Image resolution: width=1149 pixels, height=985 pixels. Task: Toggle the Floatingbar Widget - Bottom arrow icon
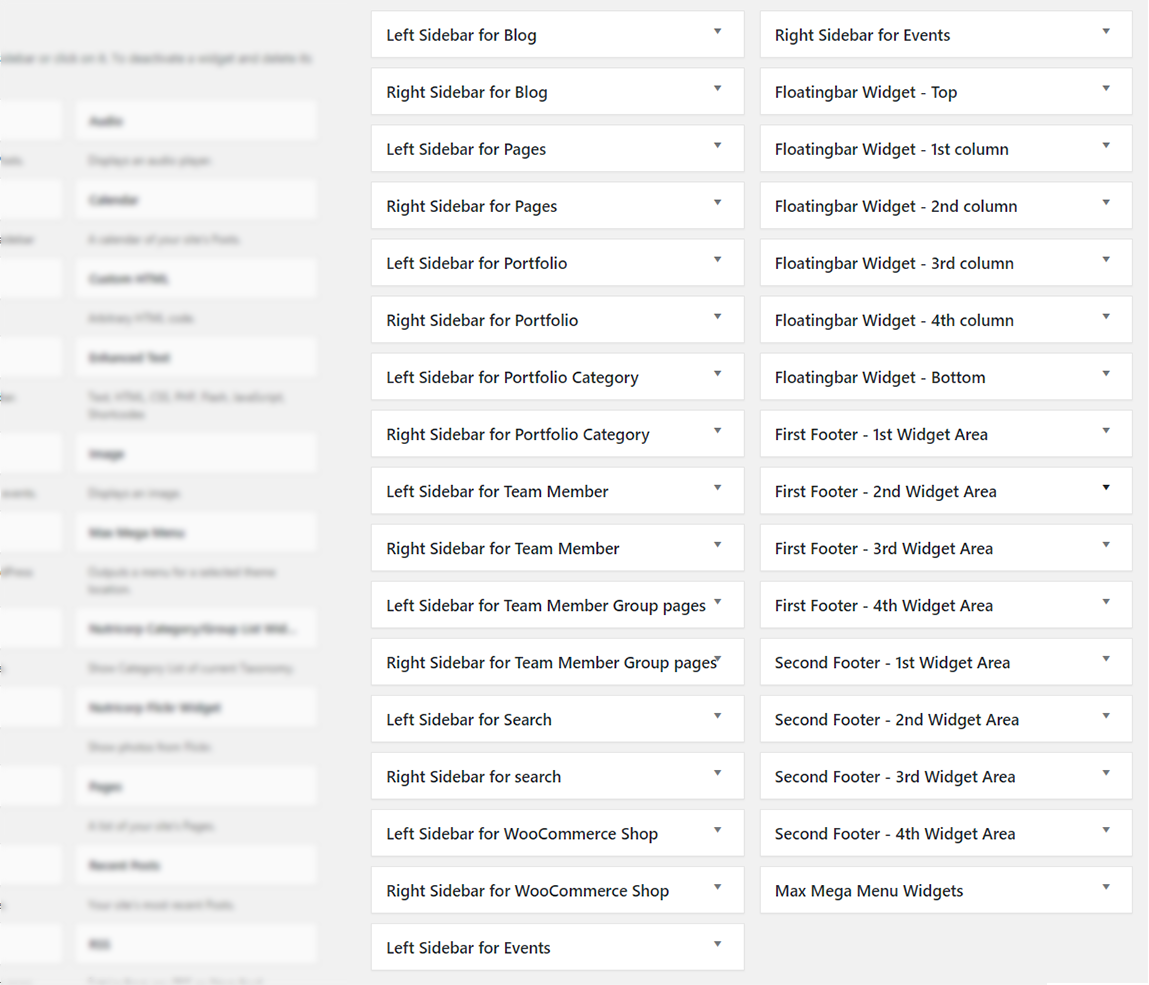click(1106, 374)
